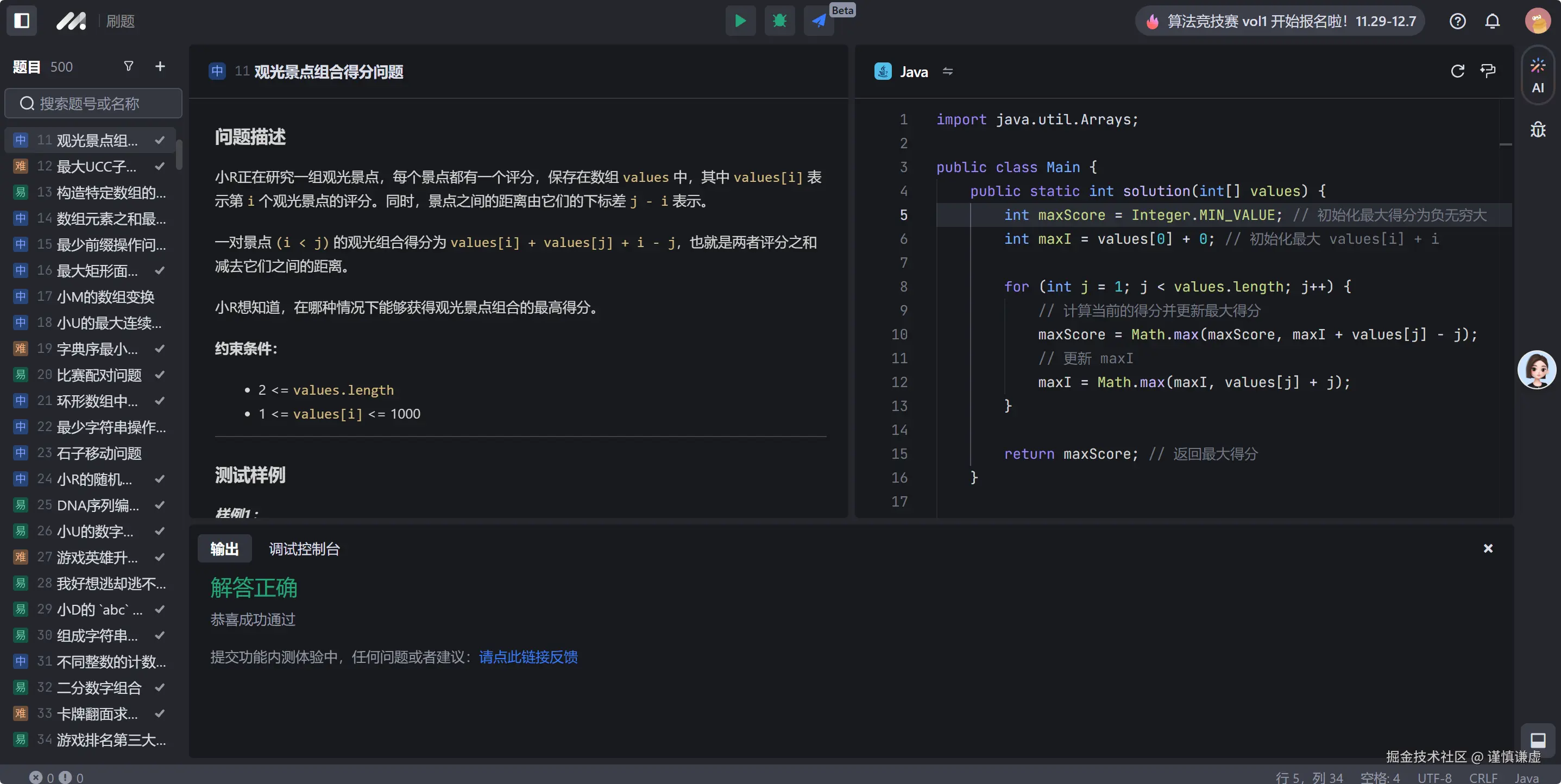Toggle the left sidebar panel icon
The height and width of the screenshot is (784, 1561).
click(22, 21)
